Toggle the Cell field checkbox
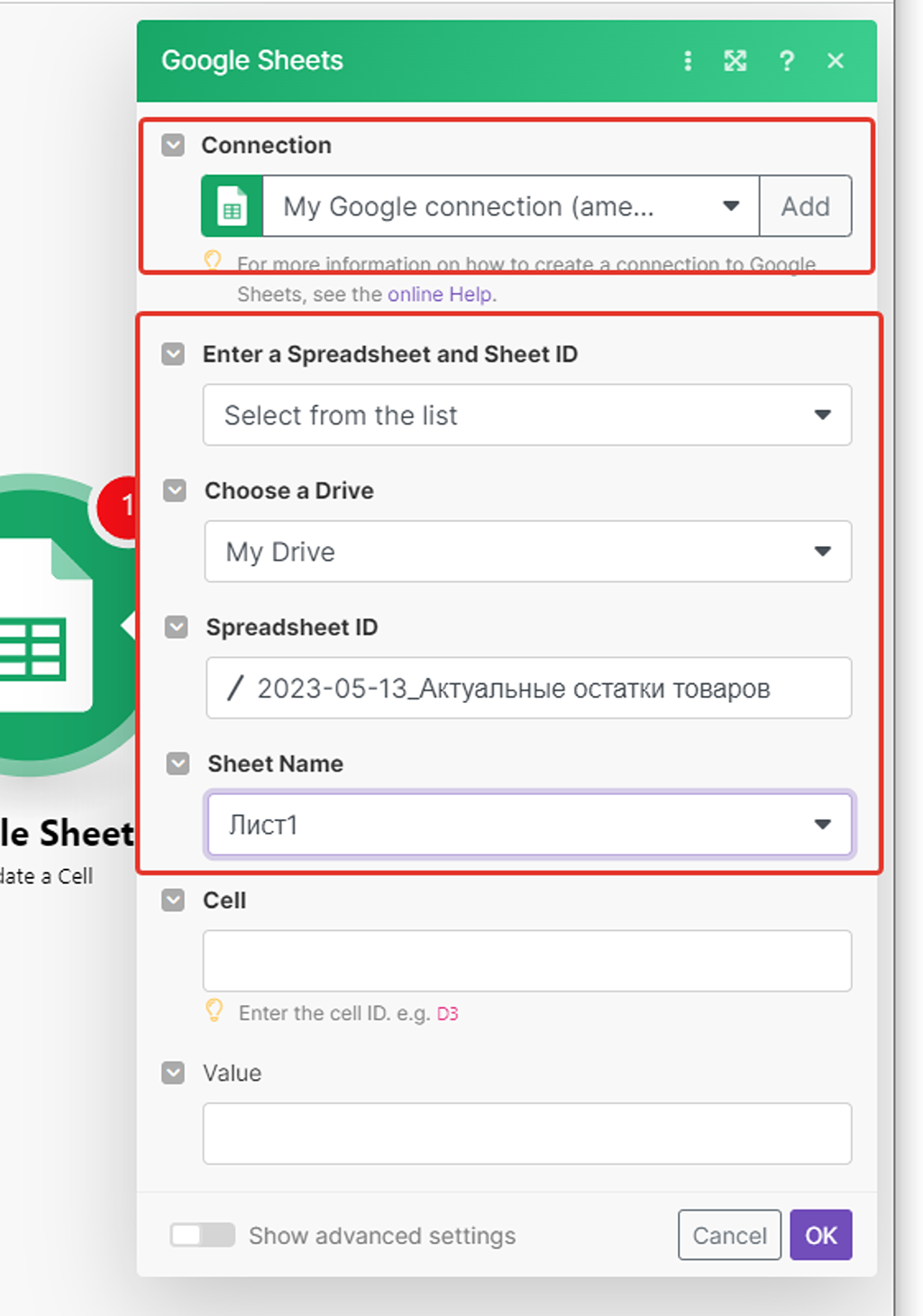The image size is (923, 1316). [x=173, y=900]
